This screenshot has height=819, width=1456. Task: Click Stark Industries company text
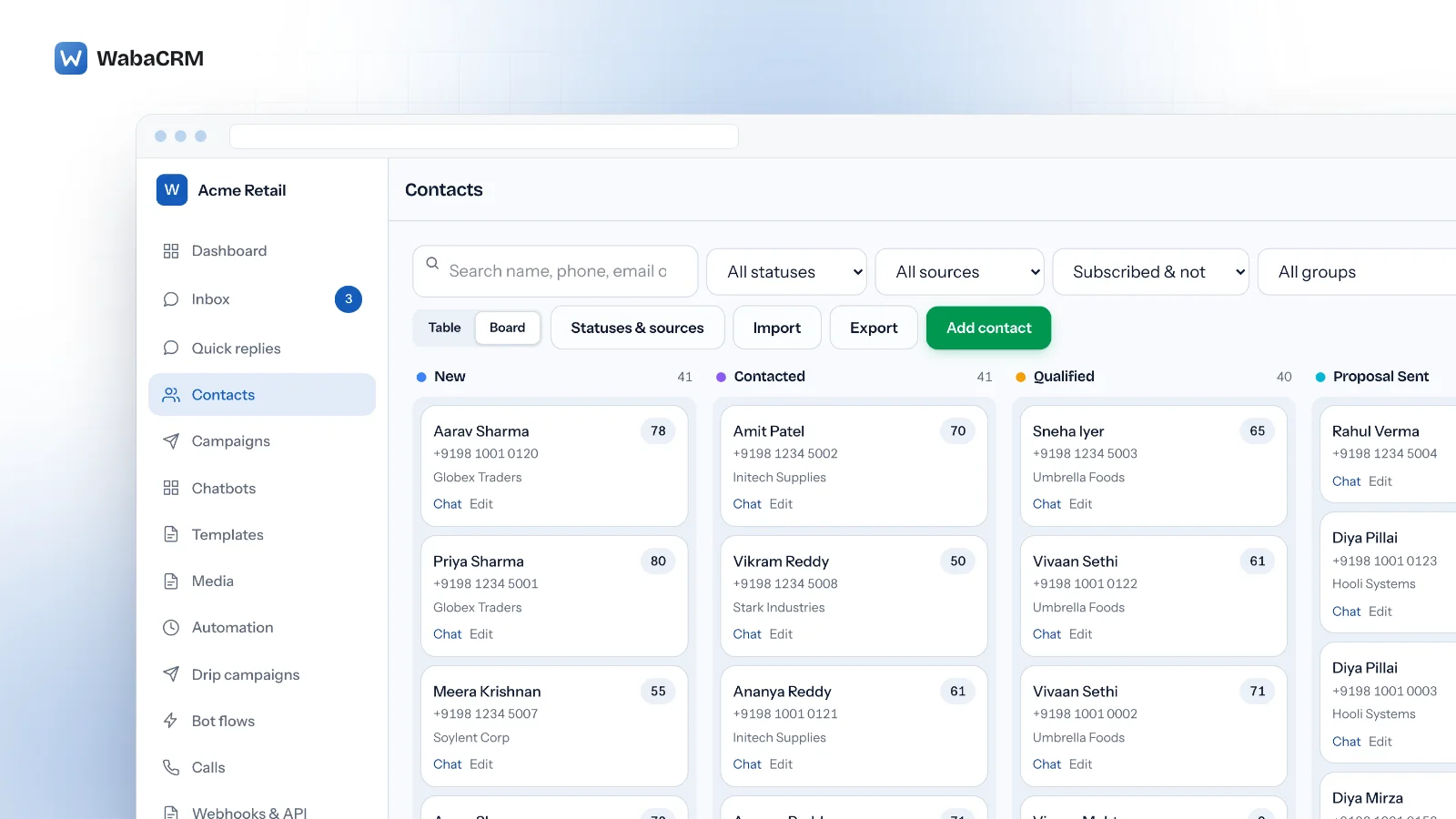(x=779, y=608)
